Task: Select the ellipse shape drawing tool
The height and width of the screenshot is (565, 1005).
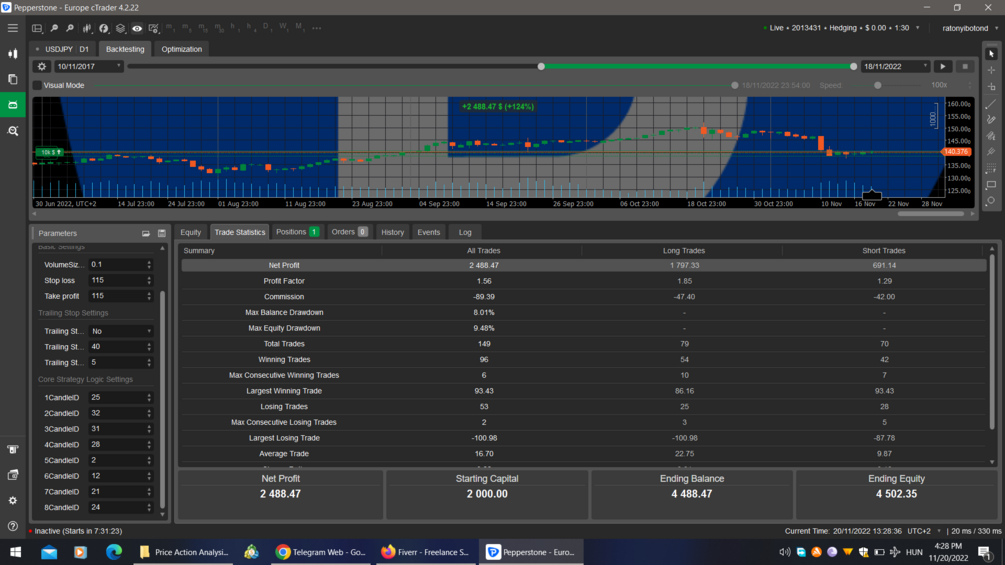Action: pyautogui.click(x=991, y=201)
